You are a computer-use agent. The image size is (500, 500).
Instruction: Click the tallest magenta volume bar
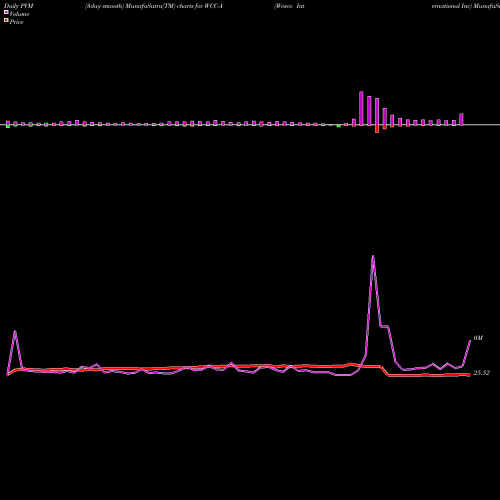(x=361, y=108)
